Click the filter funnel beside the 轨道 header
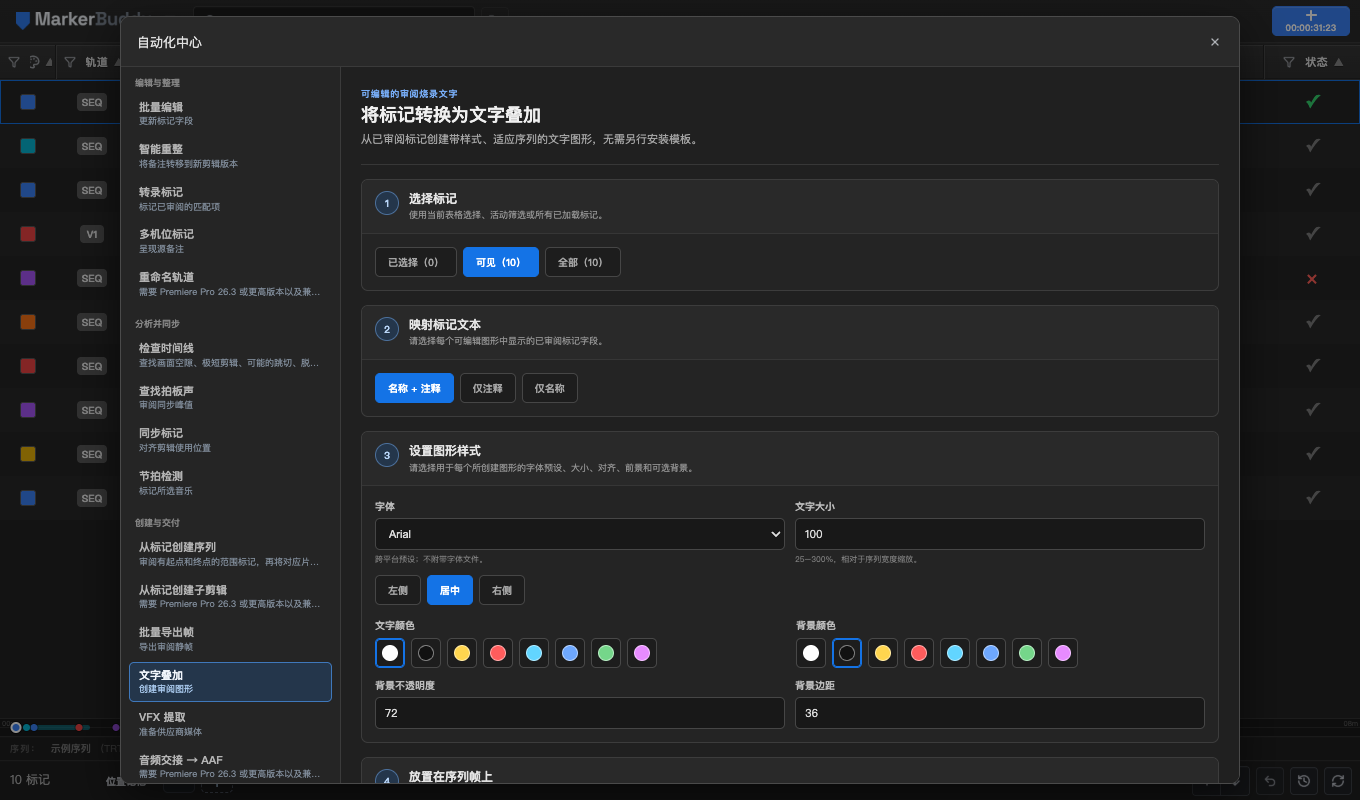1360x800 pixels. pos(70,62)
